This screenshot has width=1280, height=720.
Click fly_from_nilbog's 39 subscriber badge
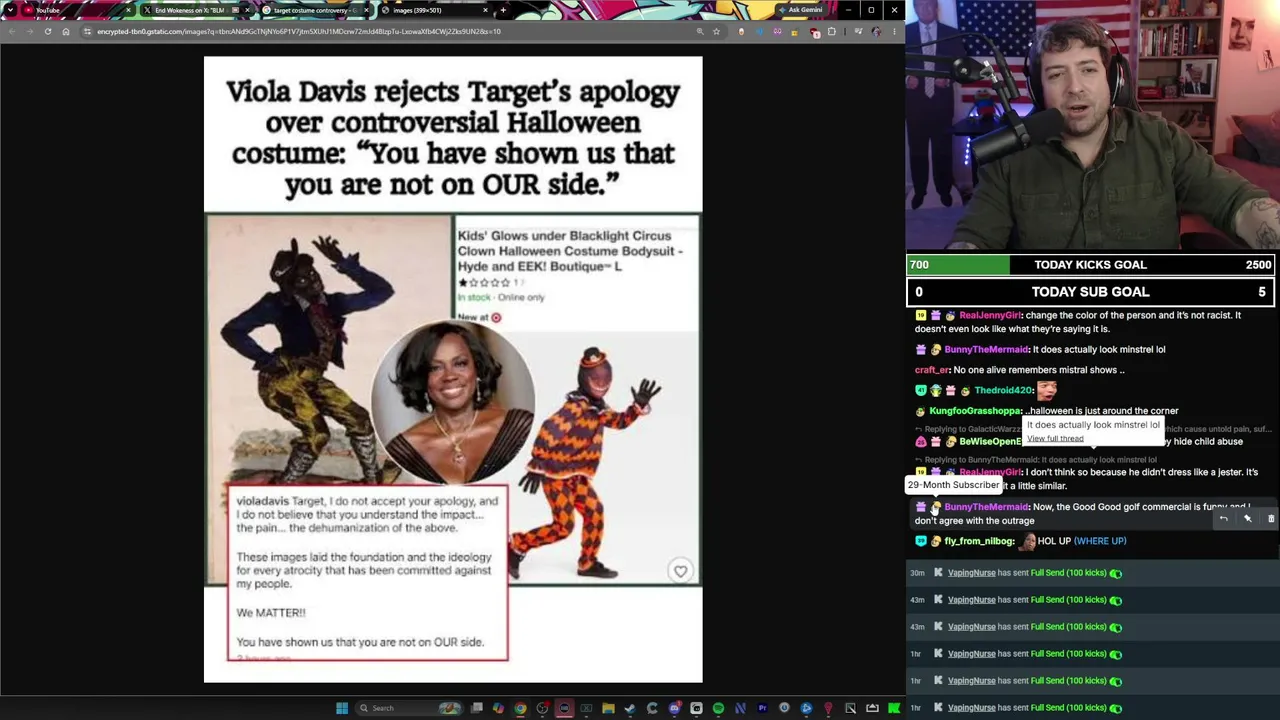920,541
